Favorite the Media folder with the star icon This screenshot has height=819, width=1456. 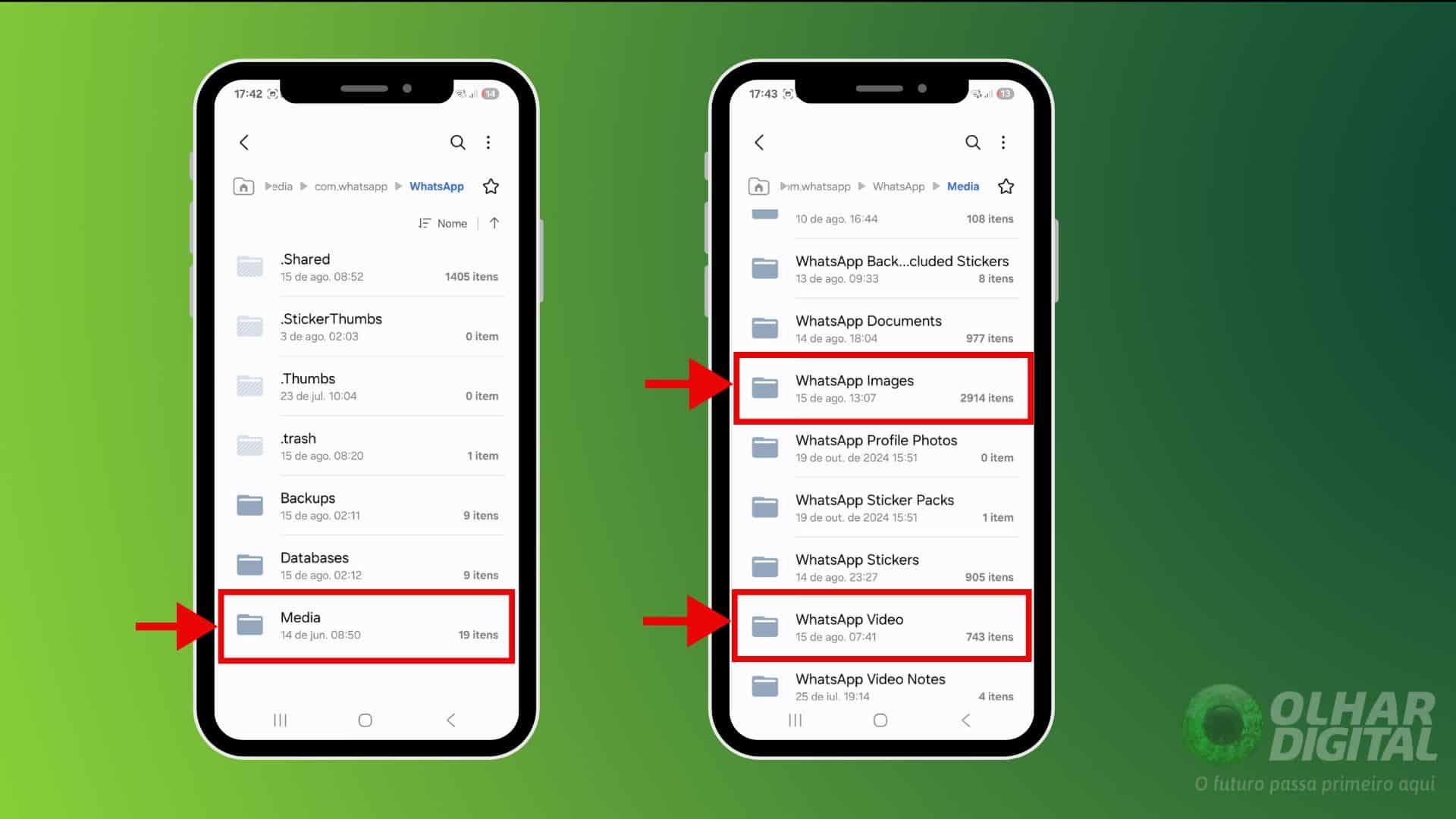(1006, 187)
